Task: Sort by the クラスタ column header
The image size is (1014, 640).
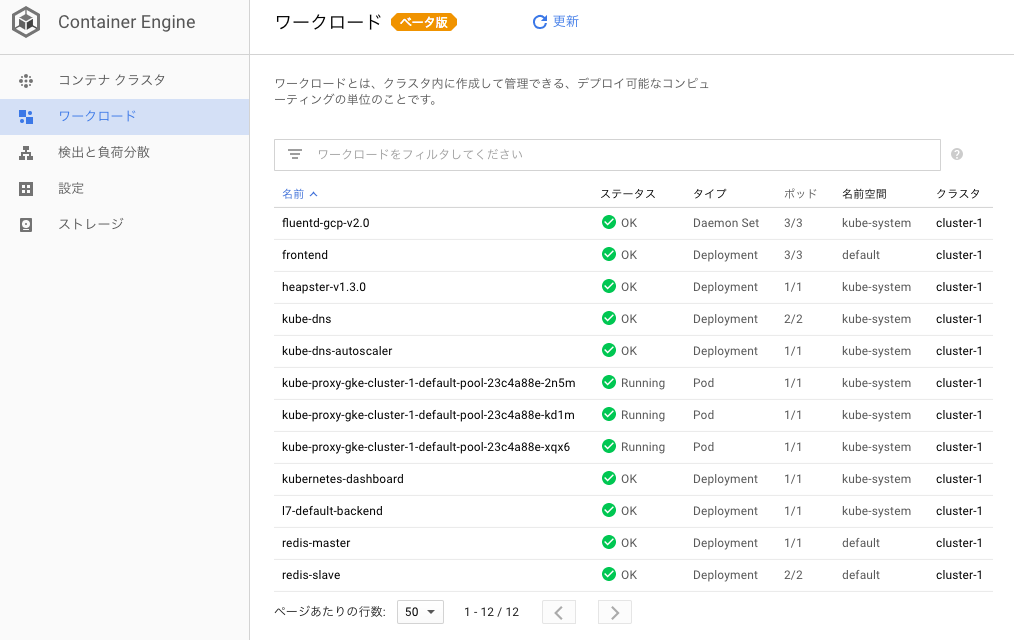Action: pos(958,194)
